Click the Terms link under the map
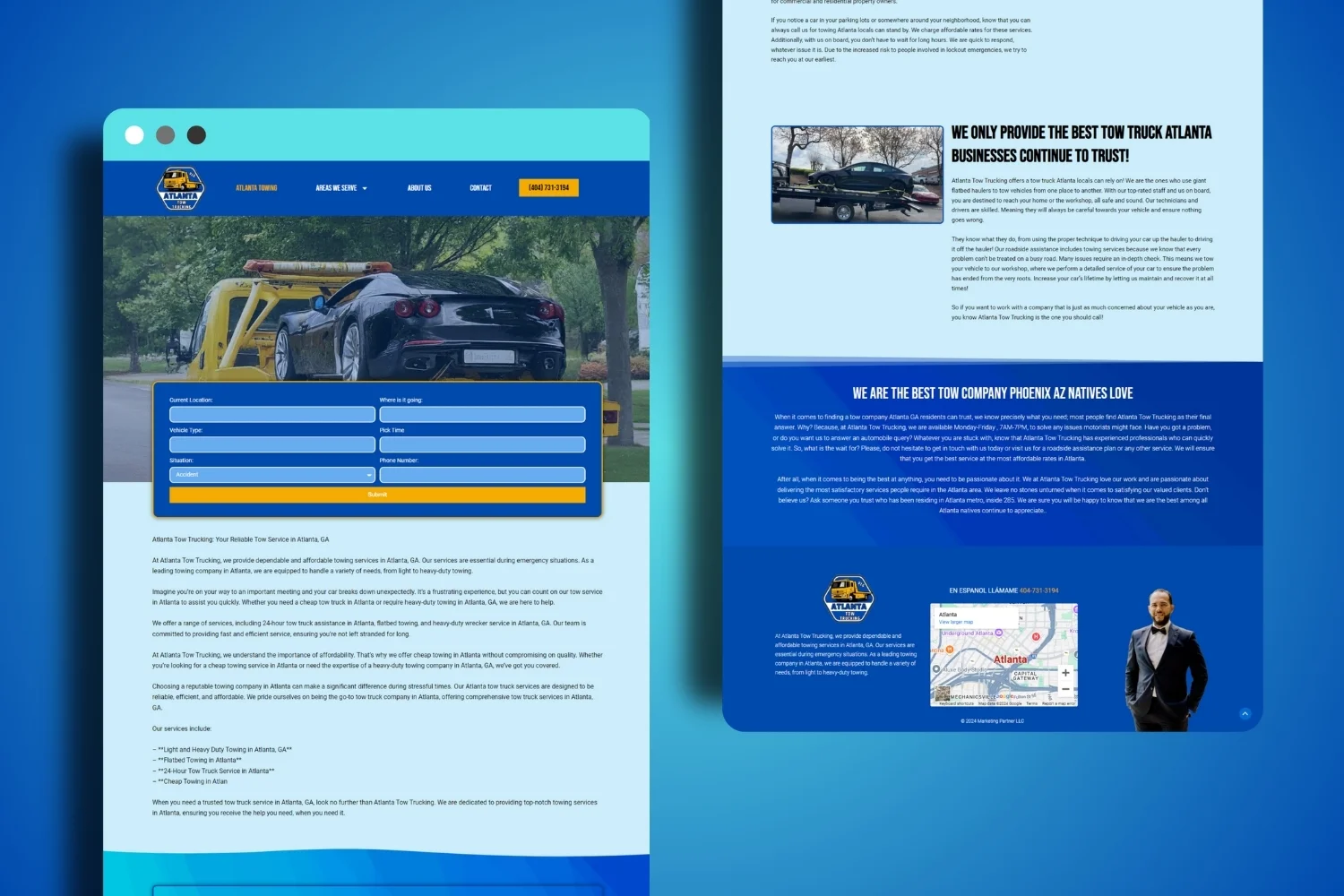This screenshot has height=896, width=1344. [1032, 703]
